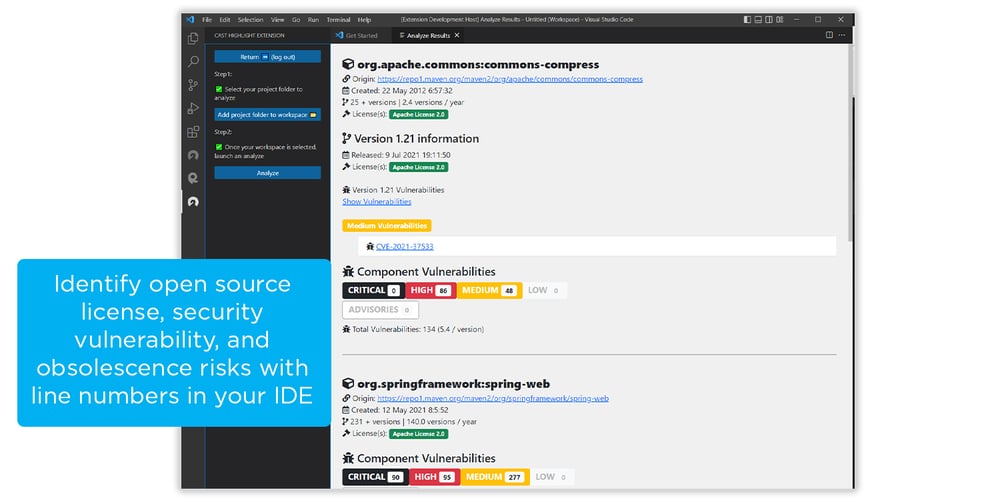1000x502 pixels.
Task: Click the red HIGH 86 vulnerabilities badge
Action: tap(430, 290)
